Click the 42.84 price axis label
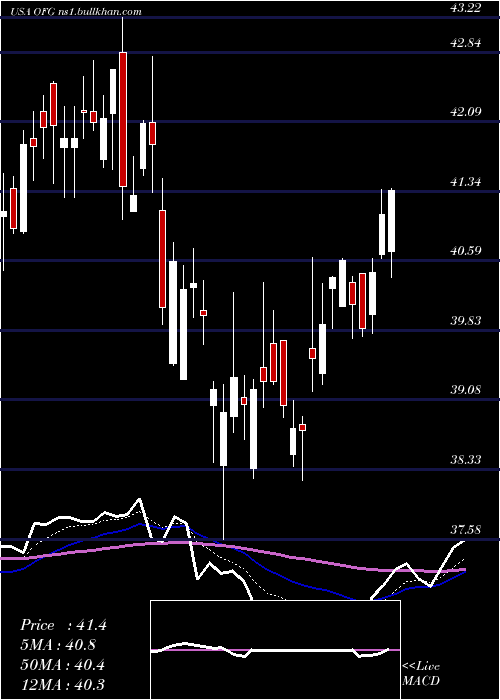The image size is (500, 700). click(466, 43)
